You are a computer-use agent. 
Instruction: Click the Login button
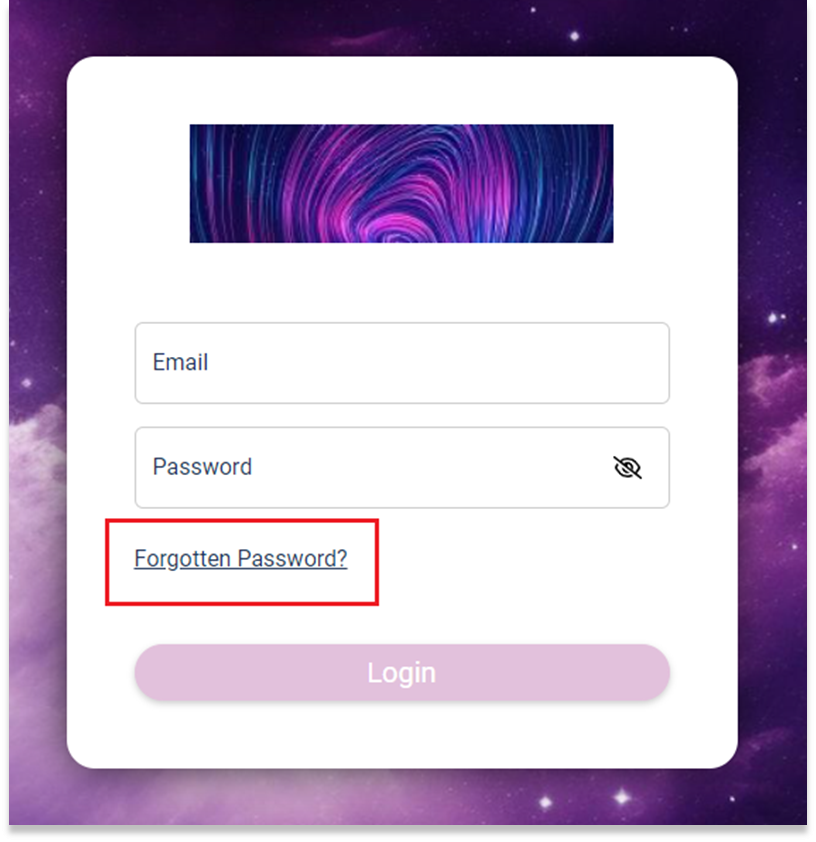(402, 672)
